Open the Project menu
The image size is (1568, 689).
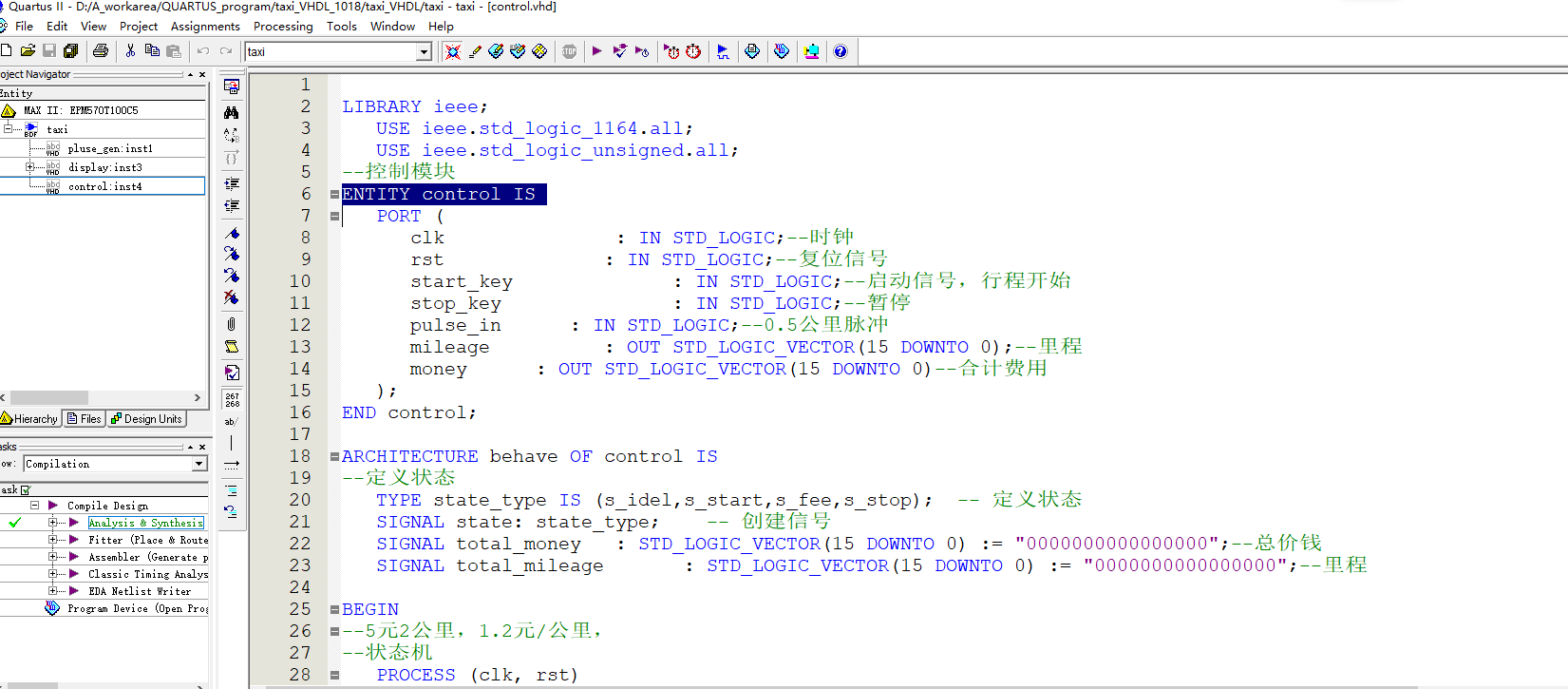tap(139, 27)
